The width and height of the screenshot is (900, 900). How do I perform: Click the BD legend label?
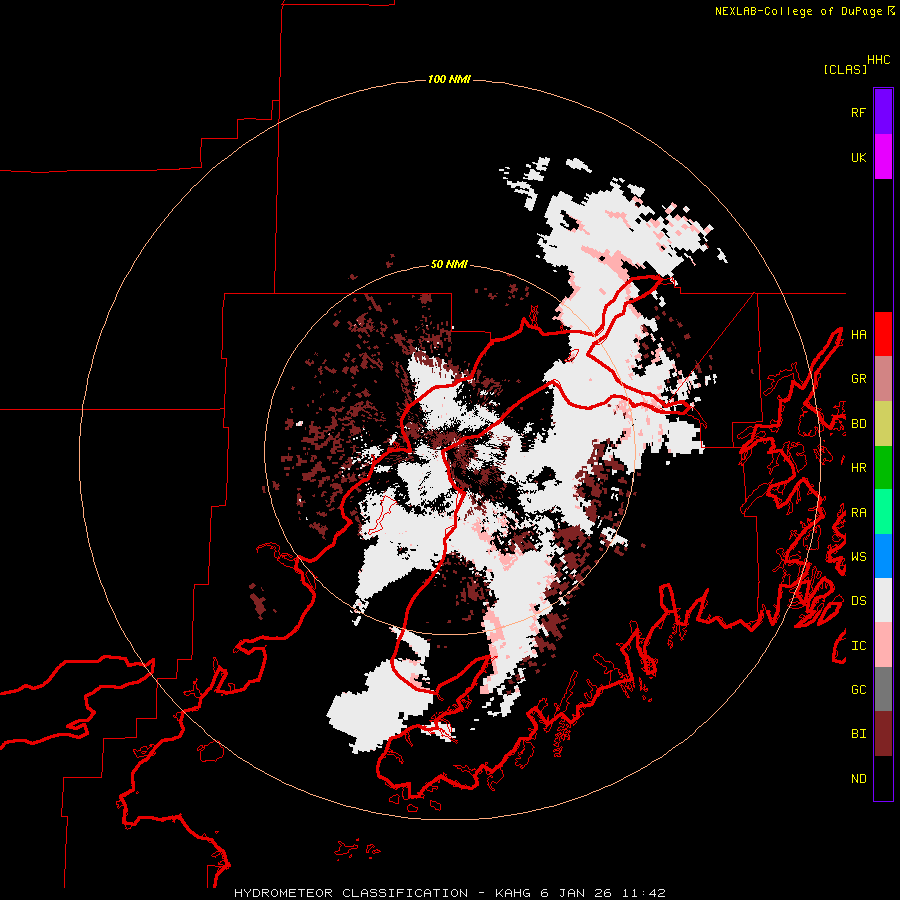click(x=859, y=424)
